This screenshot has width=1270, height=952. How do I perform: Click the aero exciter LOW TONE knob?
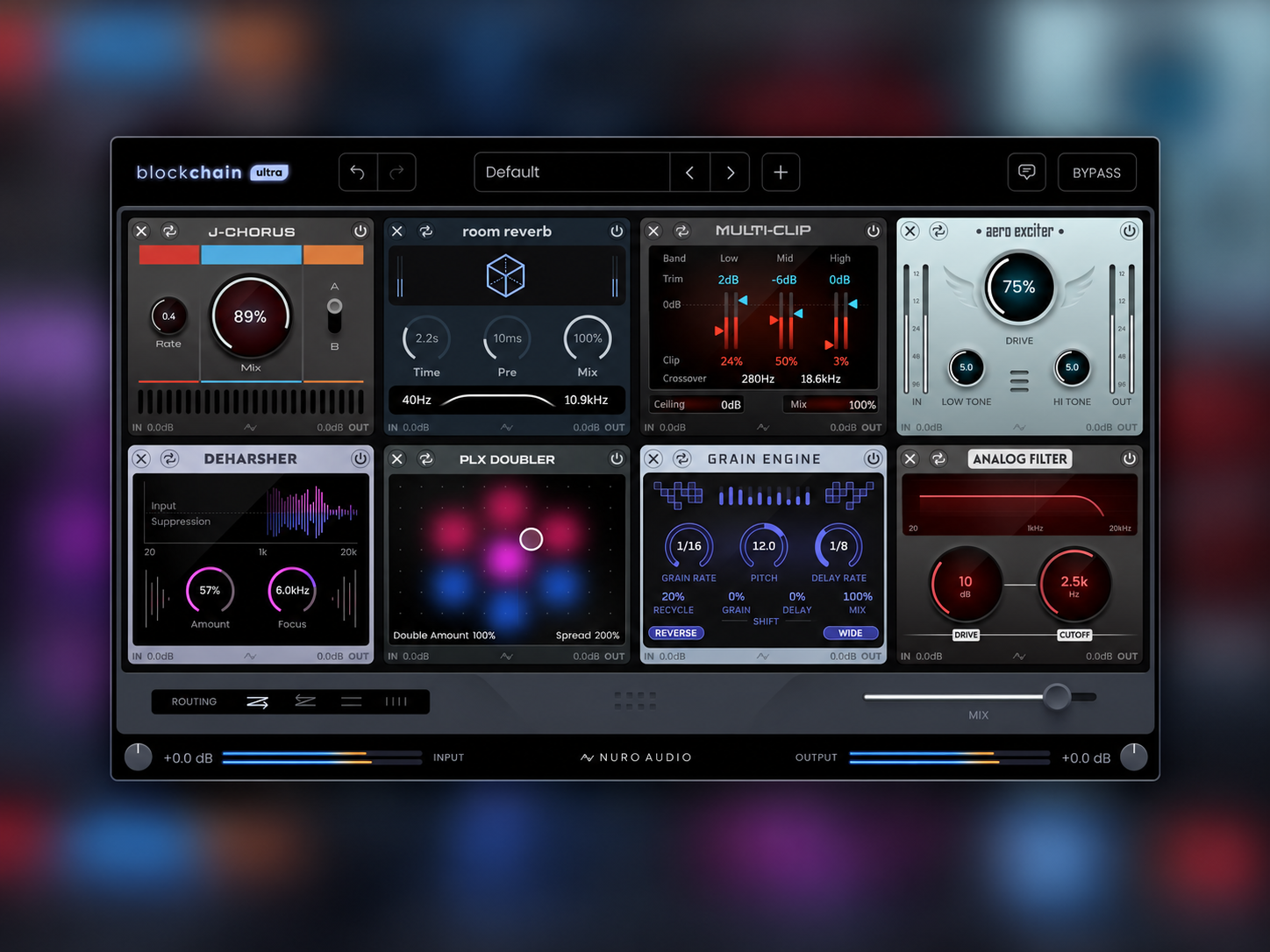tap(966, 367)
